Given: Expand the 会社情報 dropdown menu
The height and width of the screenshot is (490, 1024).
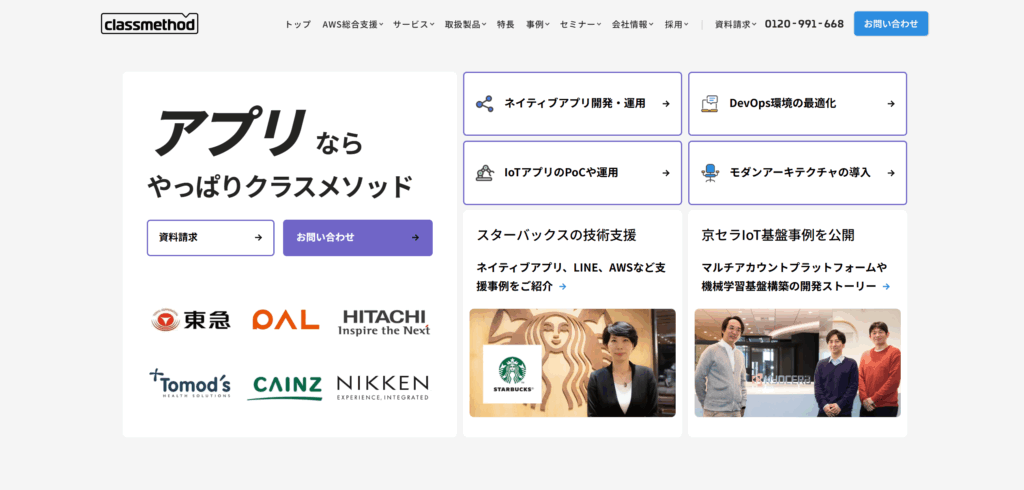Looking at the screenshot, I should (x=632, y=24).
